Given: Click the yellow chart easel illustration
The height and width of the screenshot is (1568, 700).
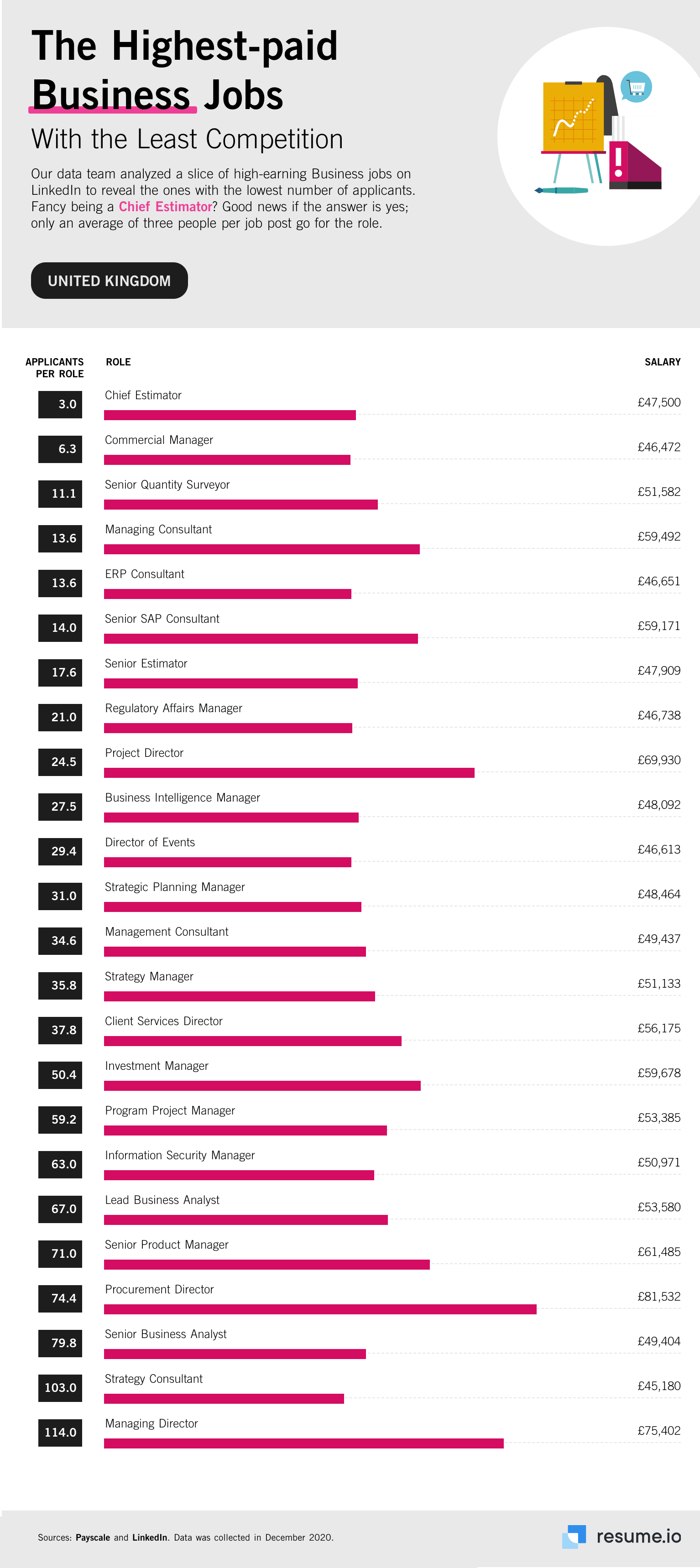Looking at the screenshot, I should [573, 118].
